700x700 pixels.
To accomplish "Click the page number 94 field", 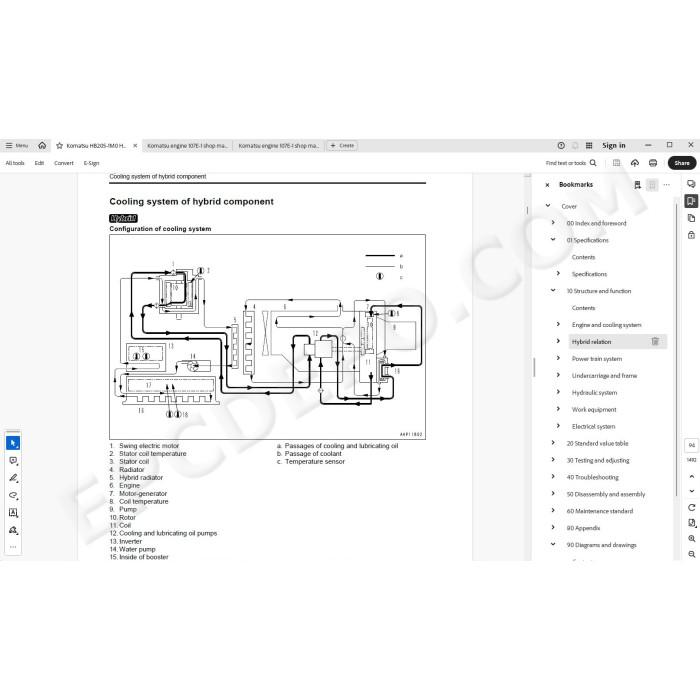I will point(692,445).
